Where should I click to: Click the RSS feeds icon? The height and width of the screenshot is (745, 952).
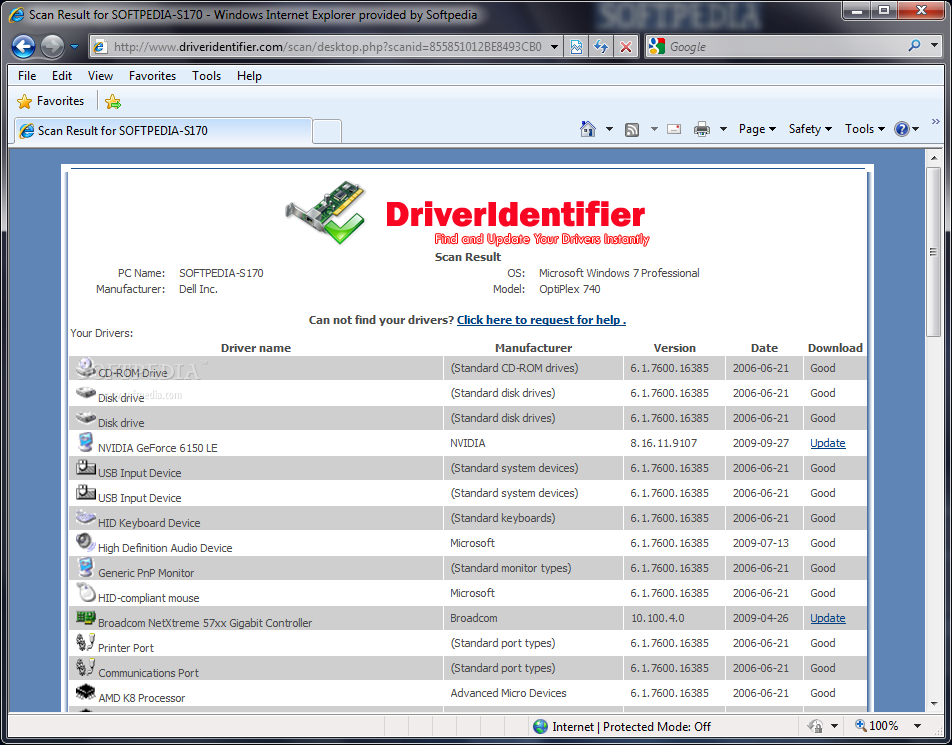(x=631, y=128)
